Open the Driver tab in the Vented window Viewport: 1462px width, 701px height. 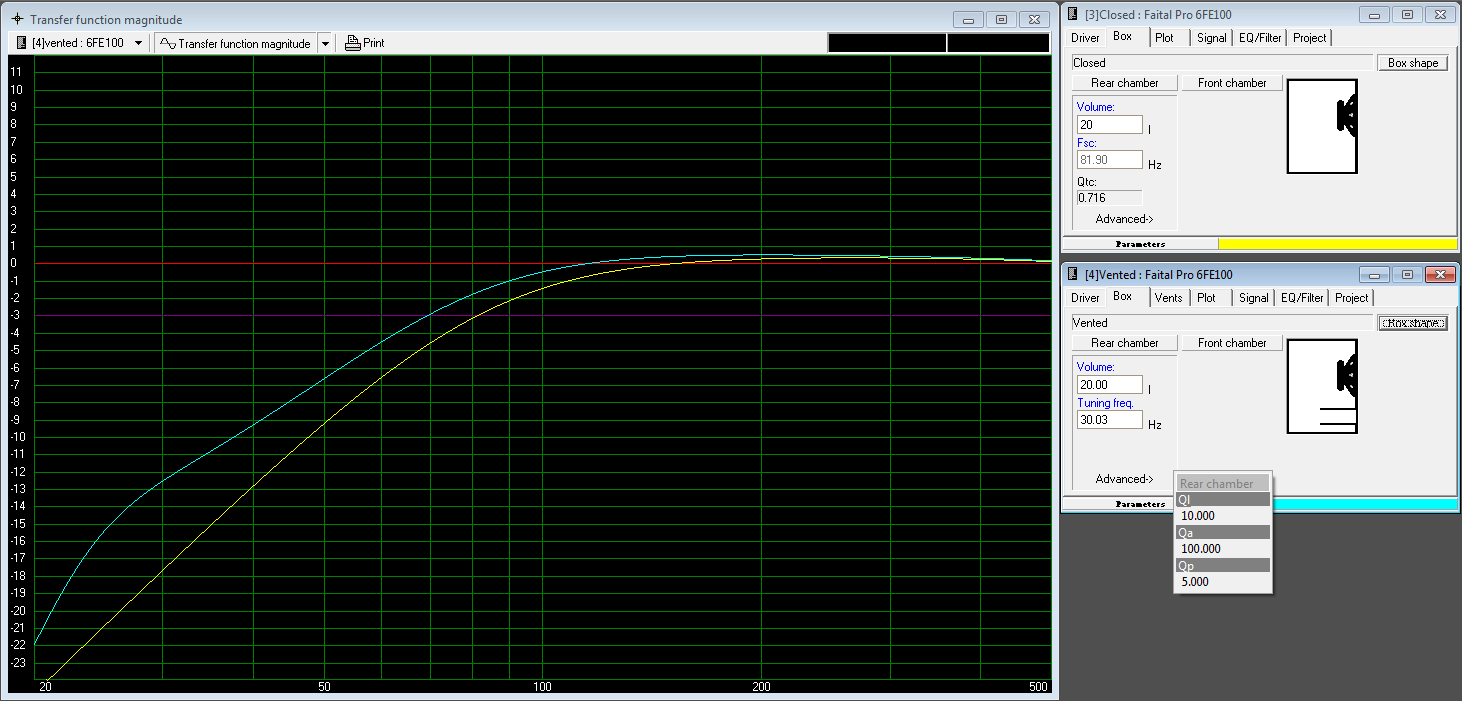[x=1085, y=298]
